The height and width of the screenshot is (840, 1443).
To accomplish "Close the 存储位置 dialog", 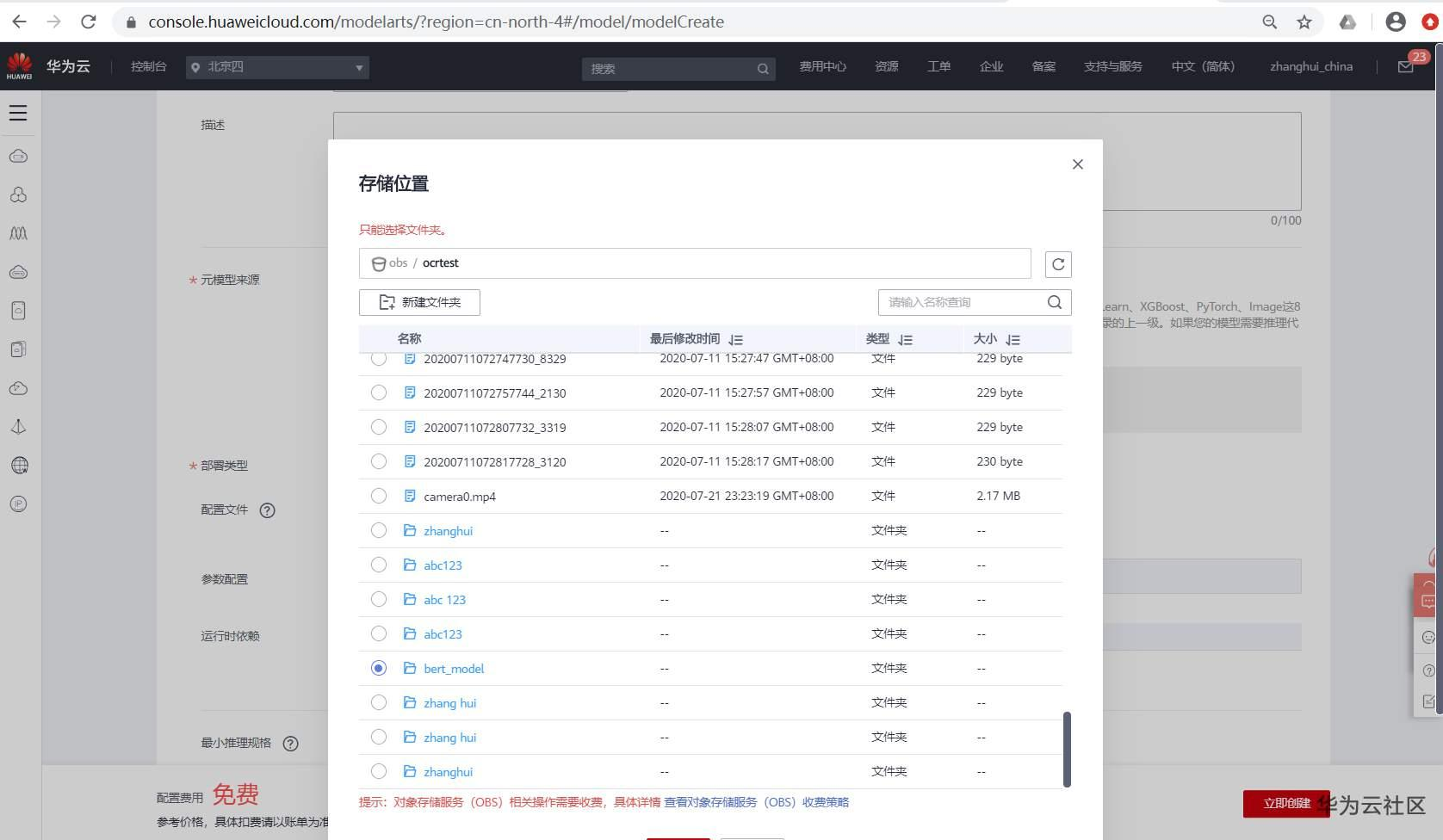I will (1078, 164).
